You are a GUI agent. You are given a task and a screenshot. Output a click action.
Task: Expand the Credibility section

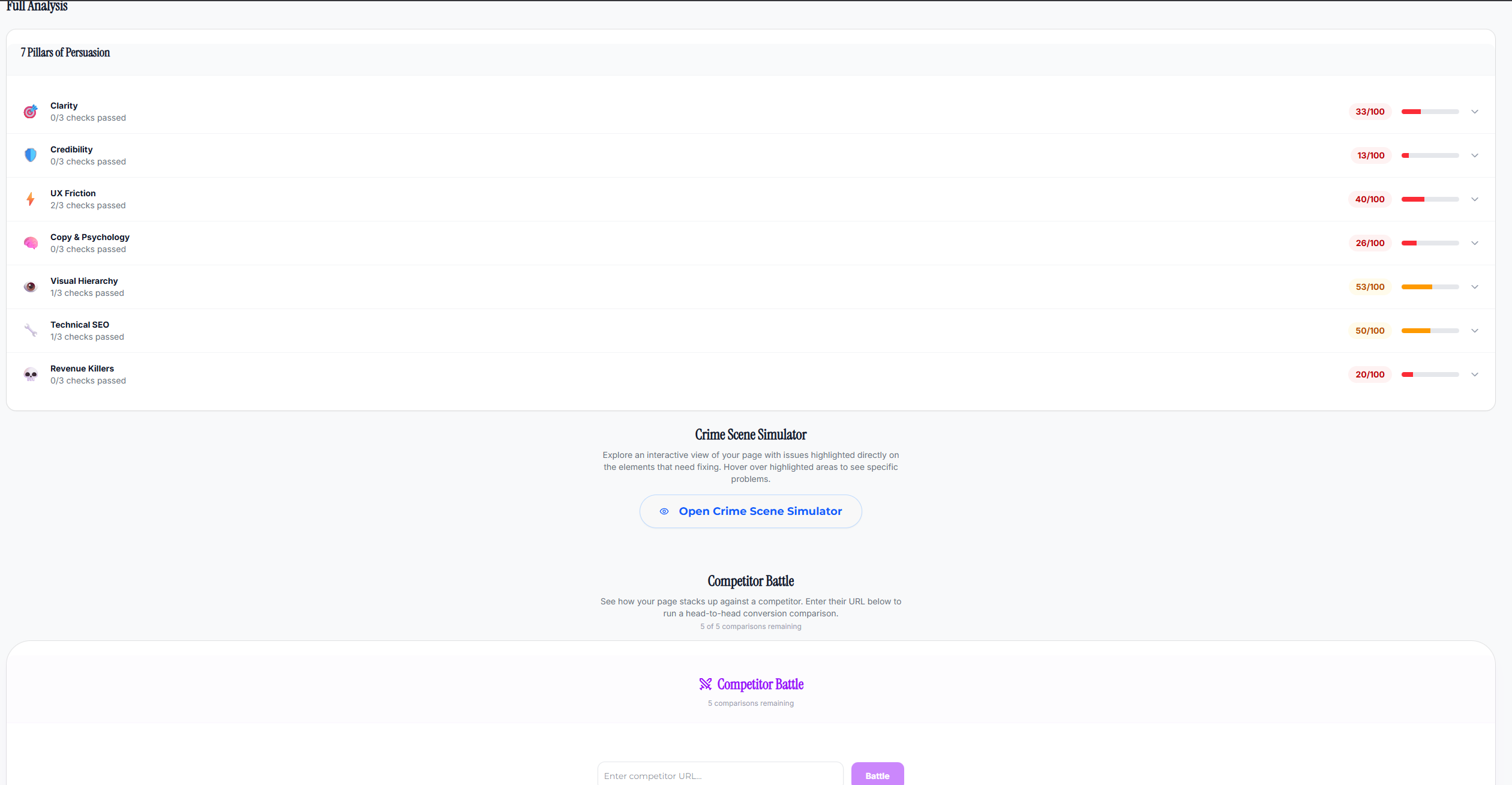tap(1475, 155)
